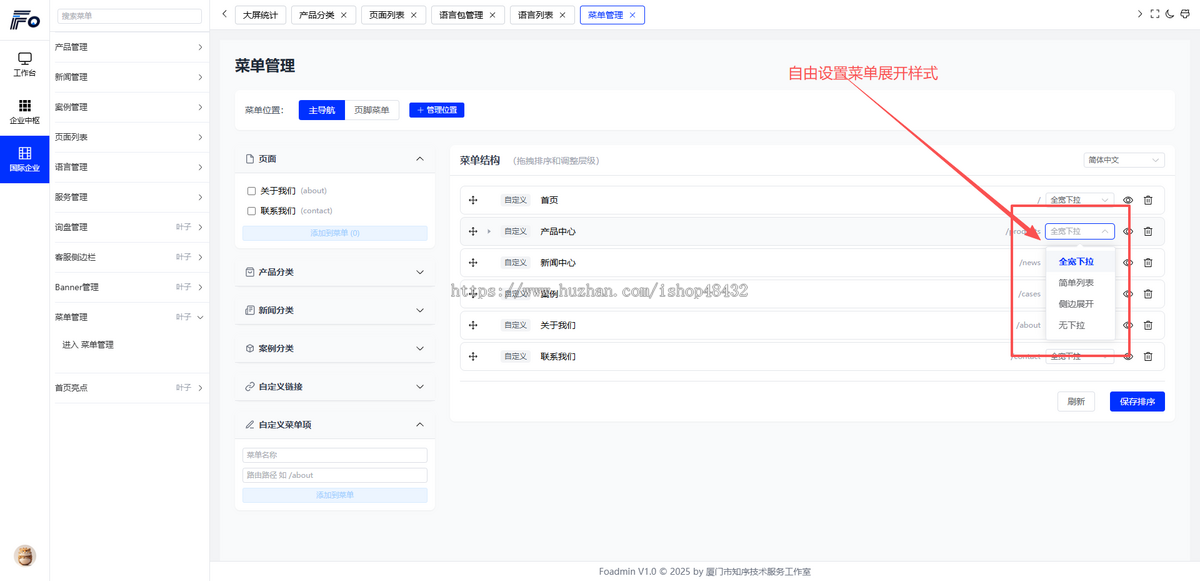
Task: Open 首页 row style dropdown
Action: pos(1079,200)
